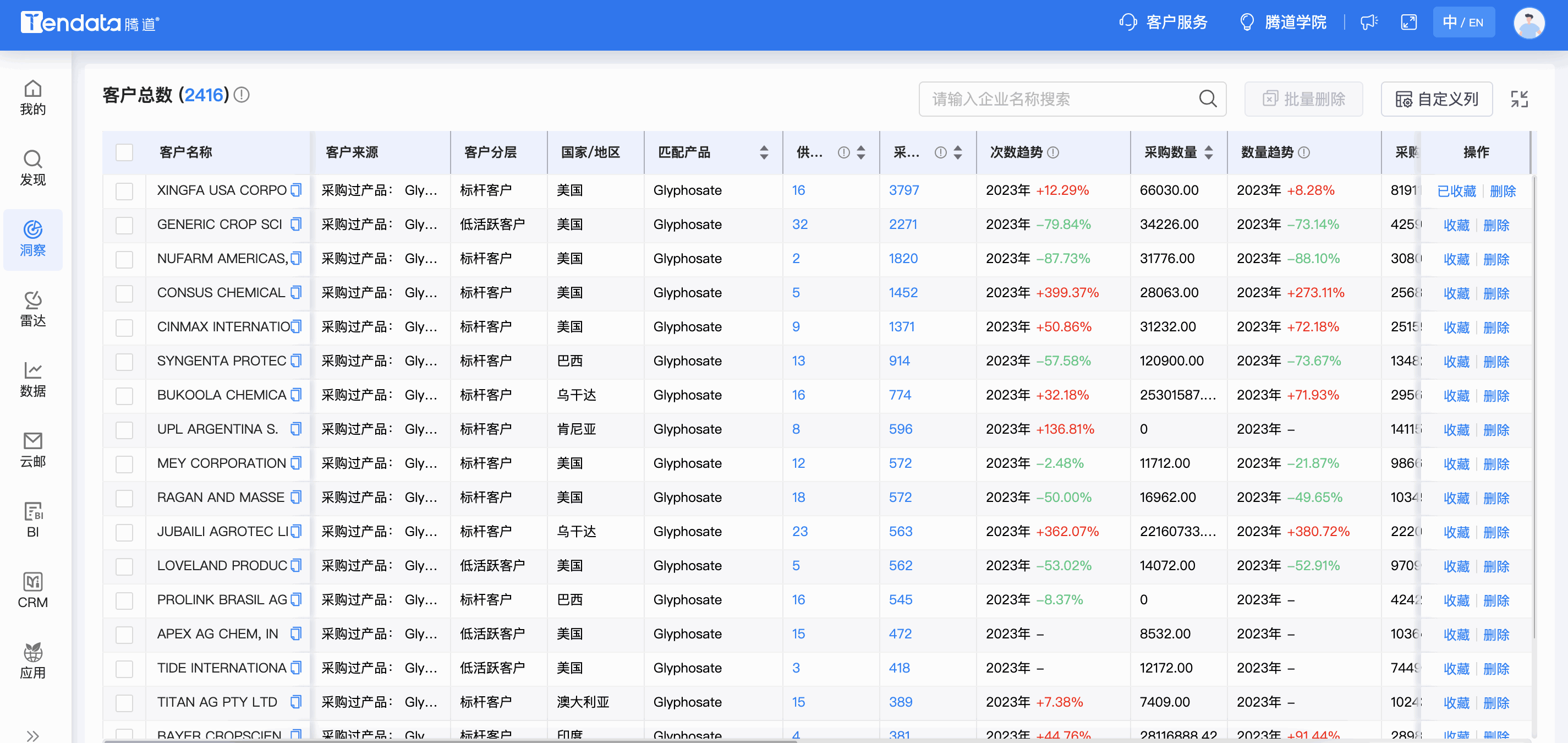1568x743 pixels.
Task: 点击顶部的喇叭公告图标
Action: click(1369, 22)
